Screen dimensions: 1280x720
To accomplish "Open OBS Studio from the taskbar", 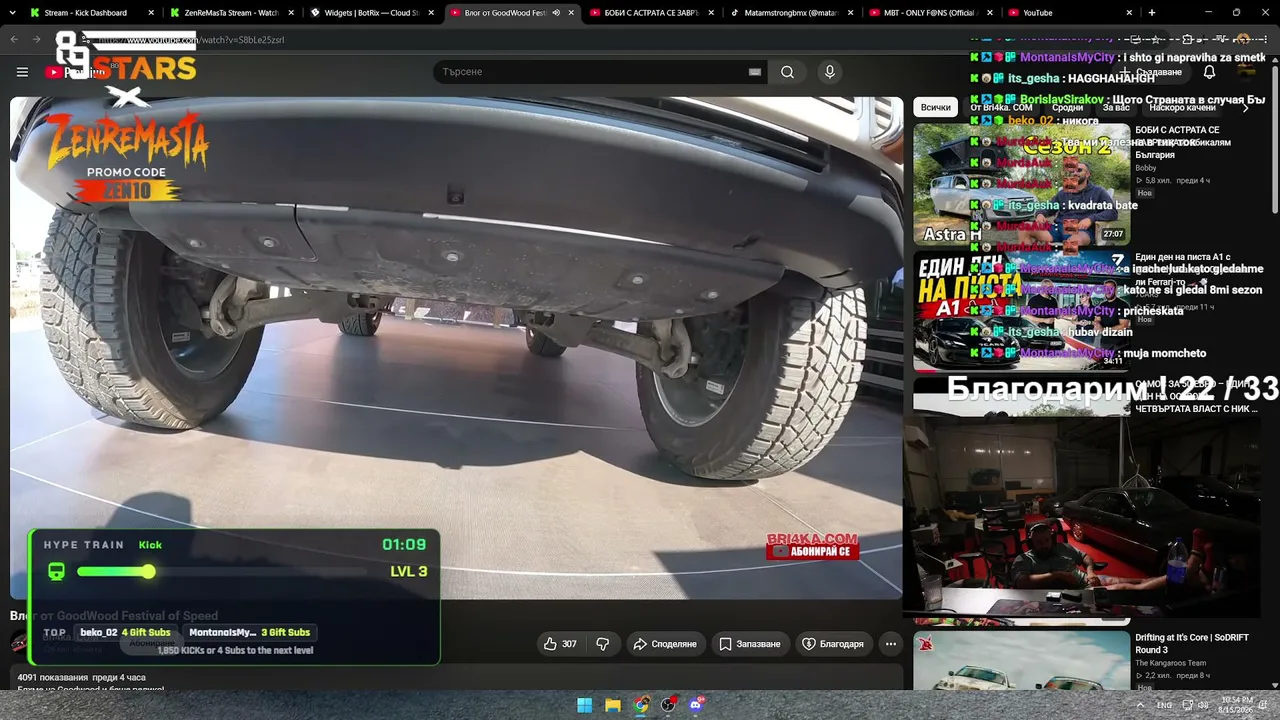I will pos(669,705).
